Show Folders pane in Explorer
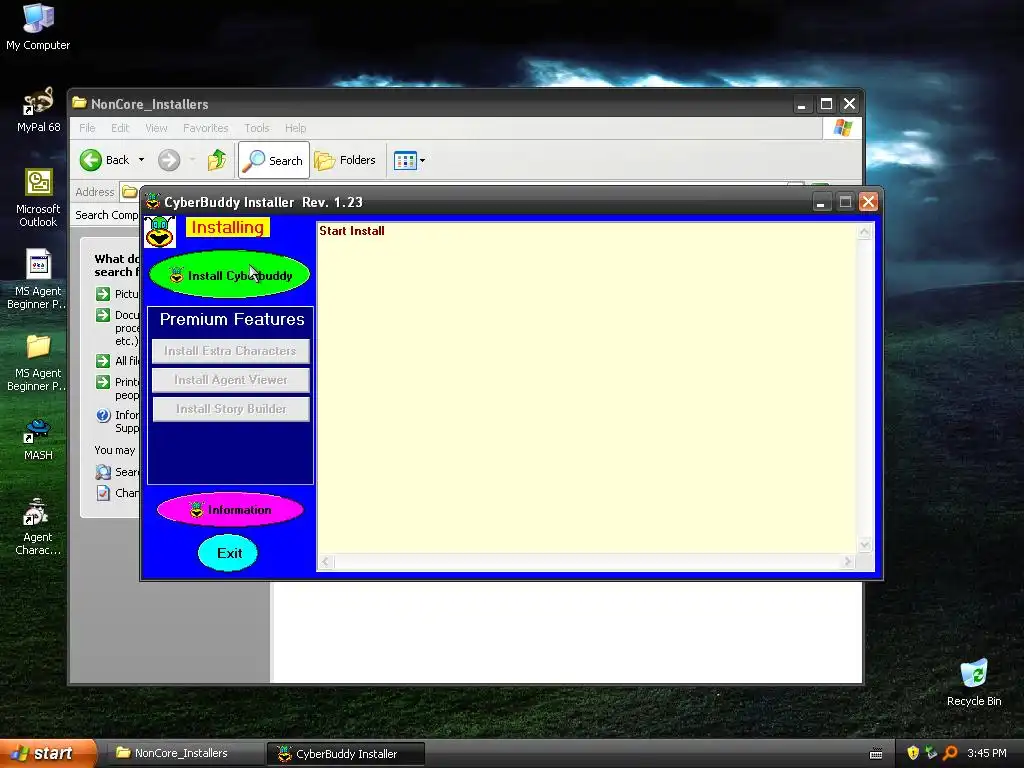 click(345, 160)
